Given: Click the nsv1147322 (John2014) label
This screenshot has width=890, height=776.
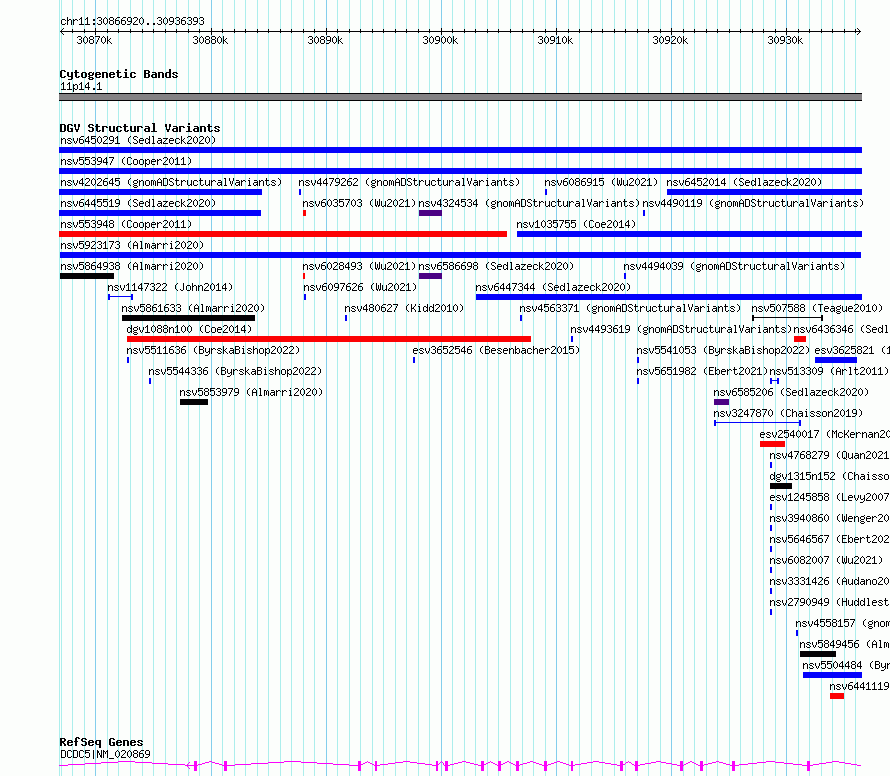Looking at the screenshot, I should click(x=170, y=287).
